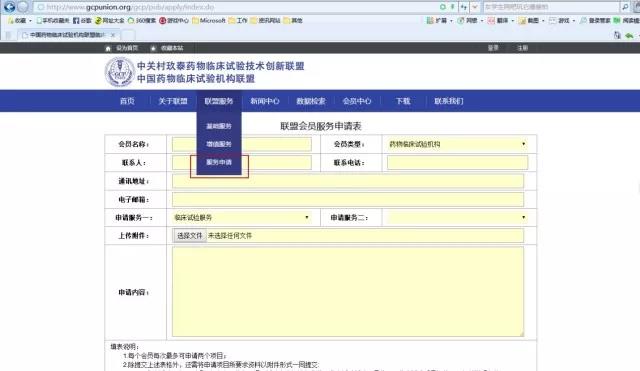Expand the 会员类型 dropdown
The height and width of the screenshot is (371, 640).
tap(457, 144)
